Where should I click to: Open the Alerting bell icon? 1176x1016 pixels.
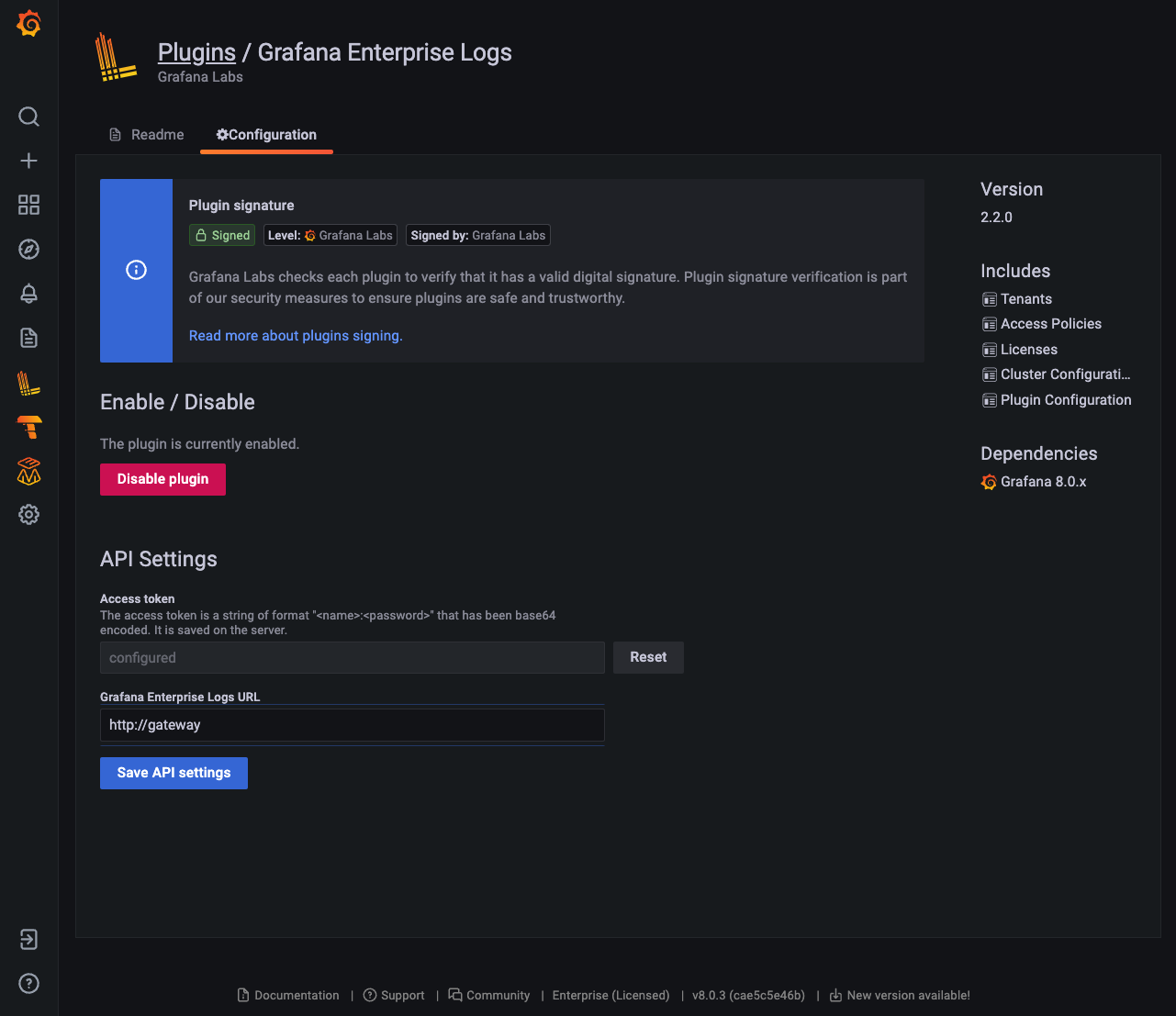pos(29,294)
